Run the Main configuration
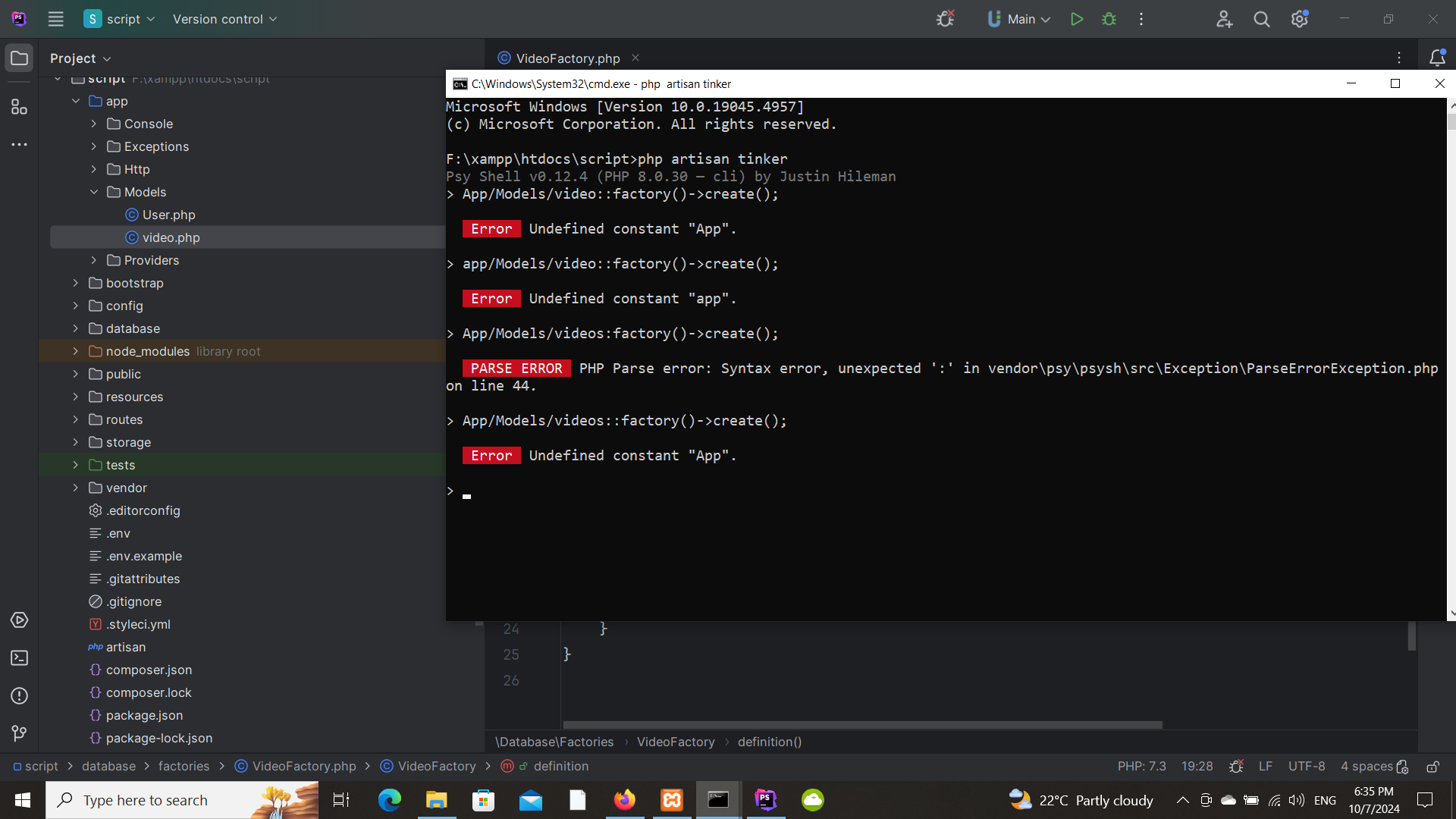This screenshot has height=819, width=1456. click(1076, 19)
